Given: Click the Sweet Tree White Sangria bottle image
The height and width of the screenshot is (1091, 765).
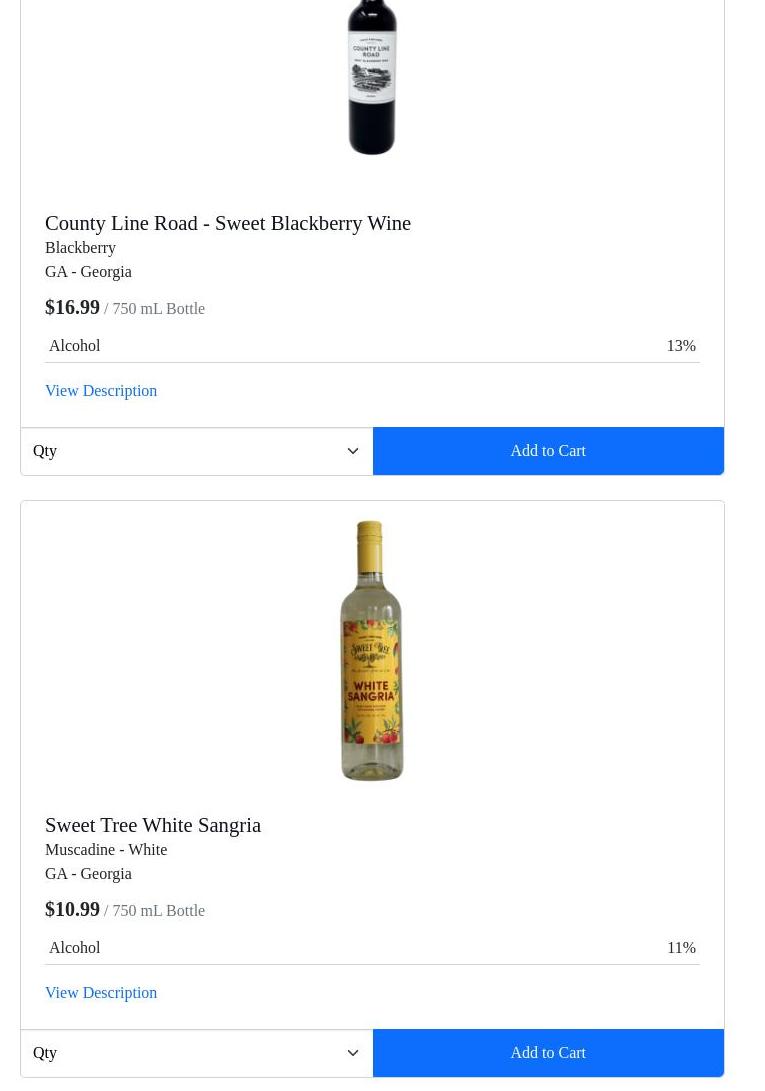Looking at the screenshot, I should [x=372, y=651].
